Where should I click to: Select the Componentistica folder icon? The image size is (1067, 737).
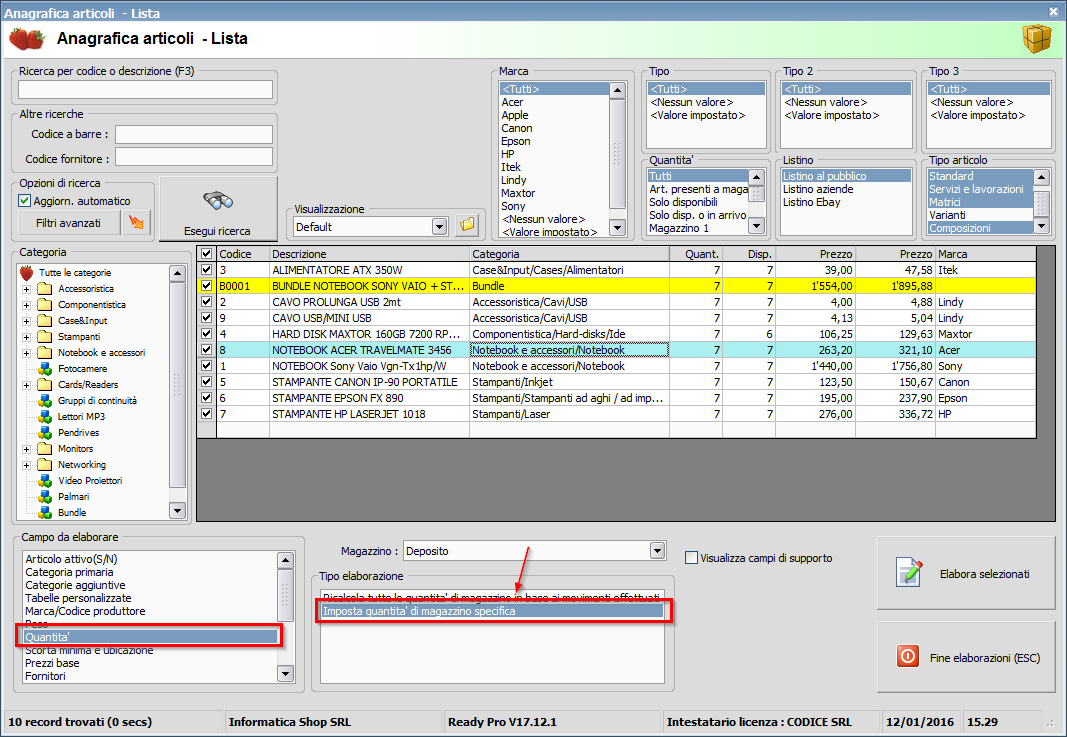coord(45,305)
